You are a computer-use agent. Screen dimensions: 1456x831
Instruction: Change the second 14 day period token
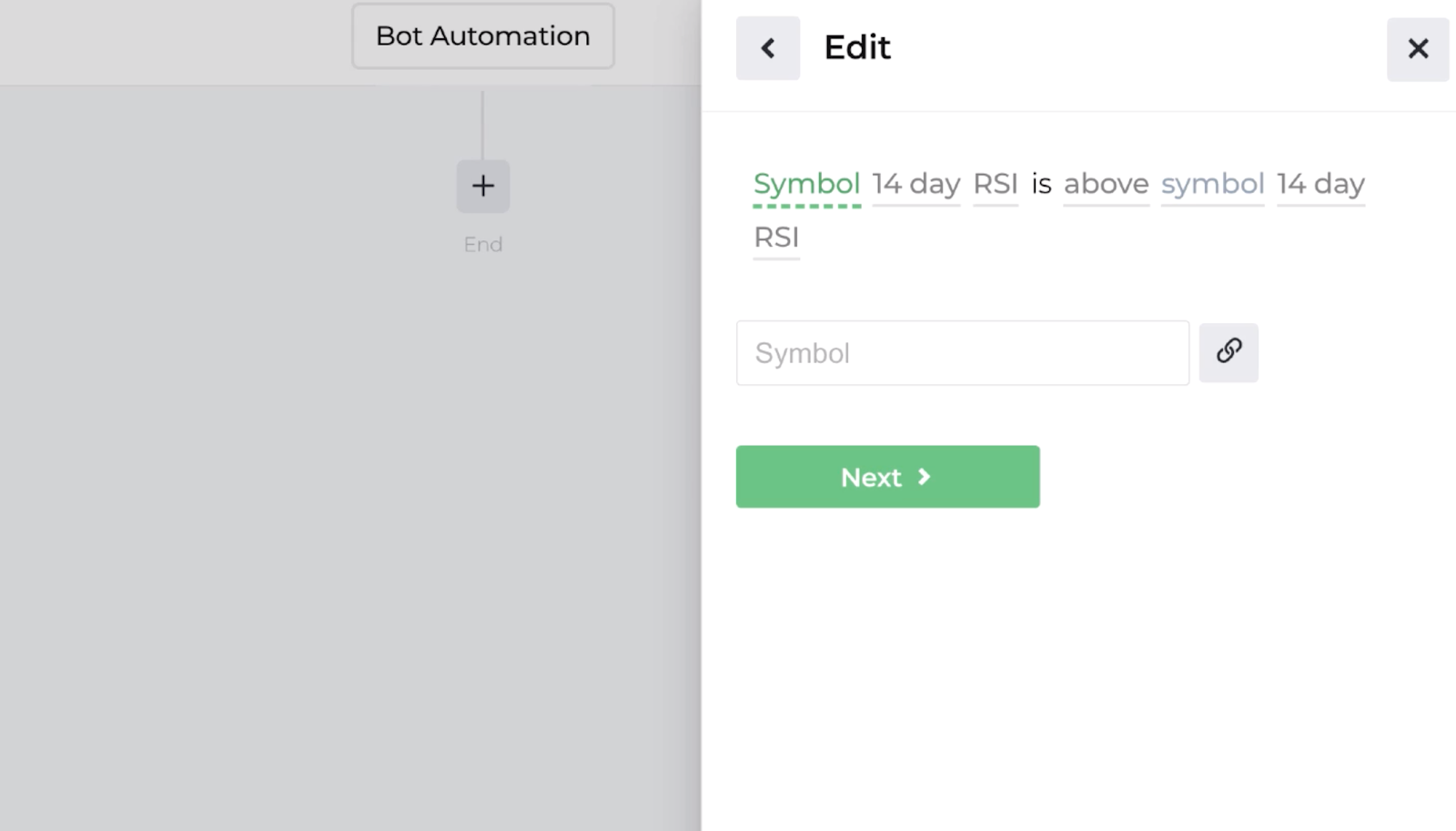pyautogui.click(x=1321, y=185)
